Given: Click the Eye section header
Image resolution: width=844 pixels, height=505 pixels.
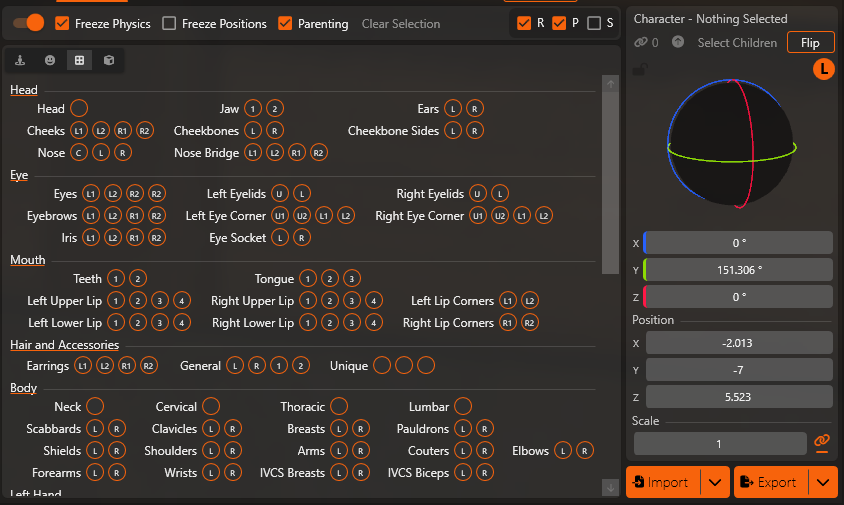Looking at the screenshot, I should [19, 175].
